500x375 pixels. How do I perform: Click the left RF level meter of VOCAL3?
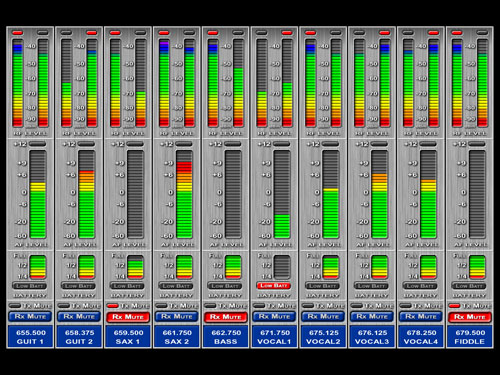pos(359,83)
